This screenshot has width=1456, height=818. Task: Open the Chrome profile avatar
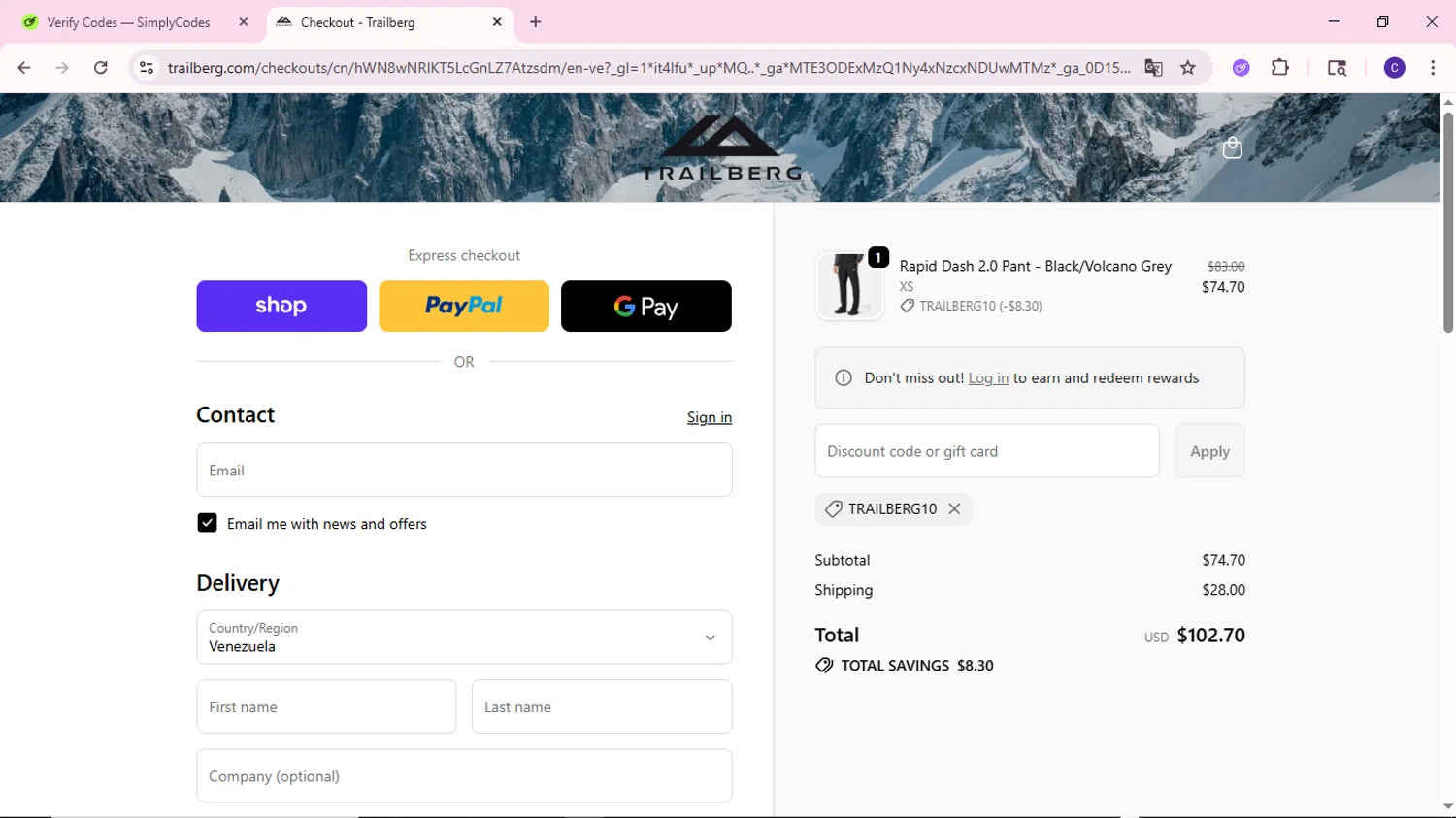tap(1395, 68)
